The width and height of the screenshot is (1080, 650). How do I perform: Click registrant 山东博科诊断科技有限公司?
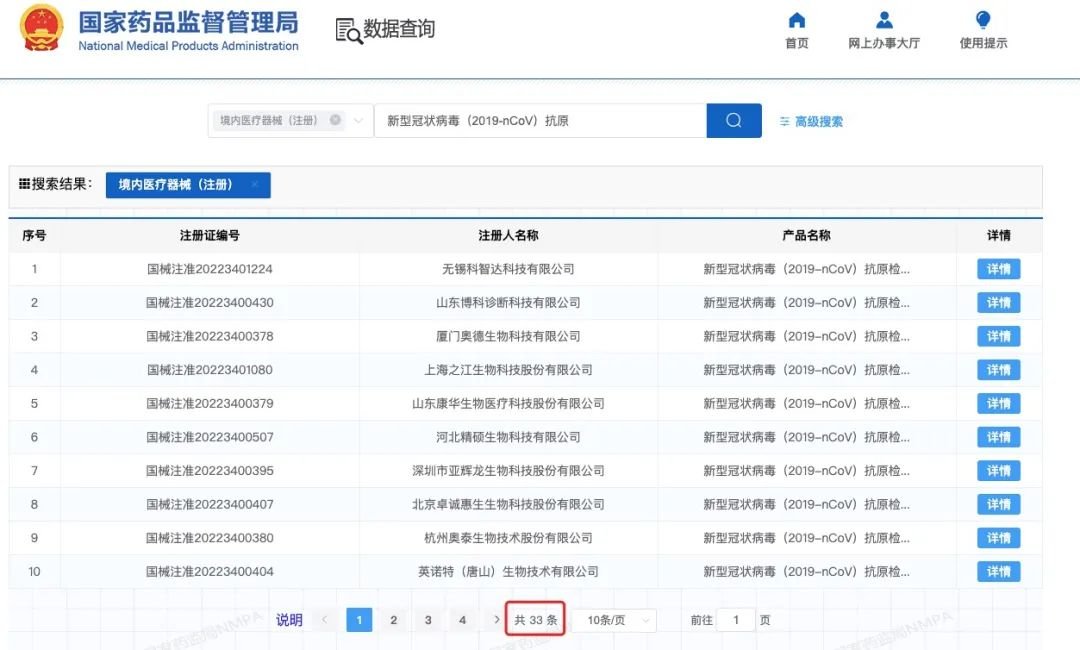(508, 303)
